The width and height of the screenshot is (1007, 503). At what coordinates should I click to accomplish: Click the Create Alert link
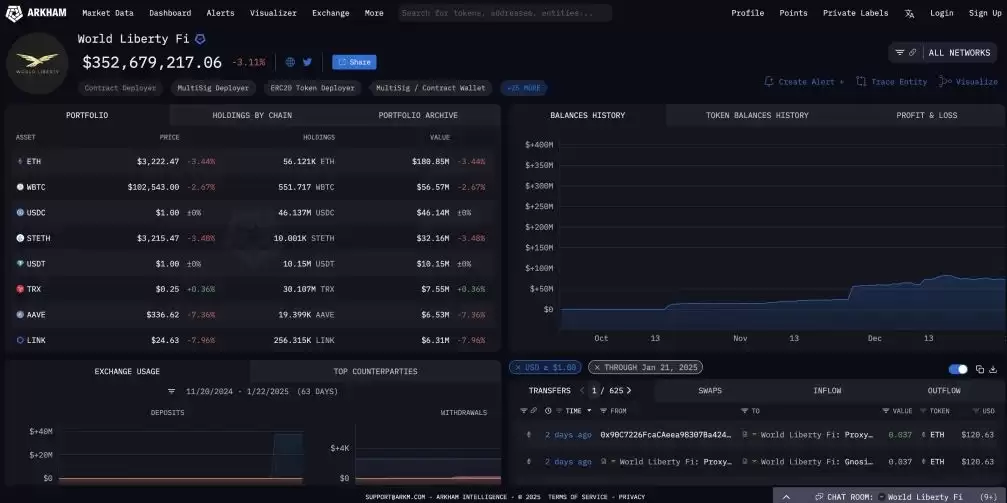coord(804,82)
